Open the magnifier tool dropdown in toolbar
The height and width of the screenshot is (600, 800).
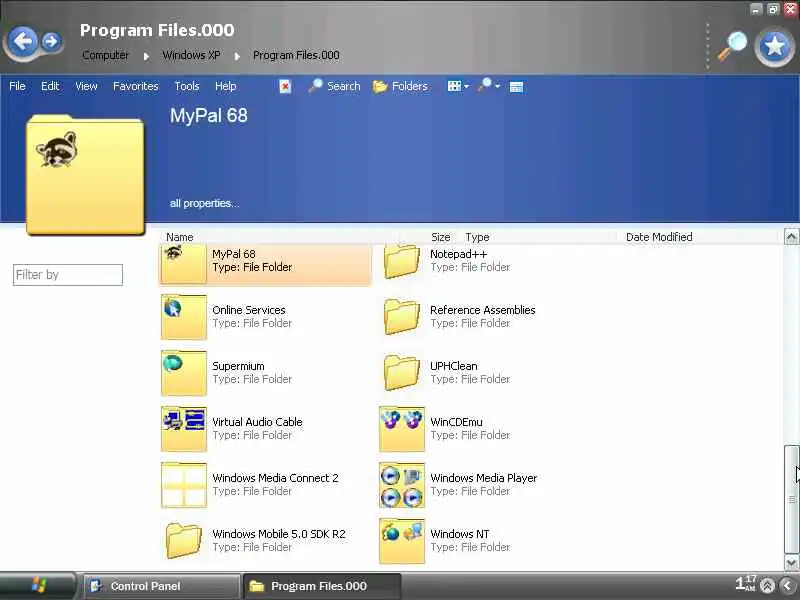click(x=489, y=86)
